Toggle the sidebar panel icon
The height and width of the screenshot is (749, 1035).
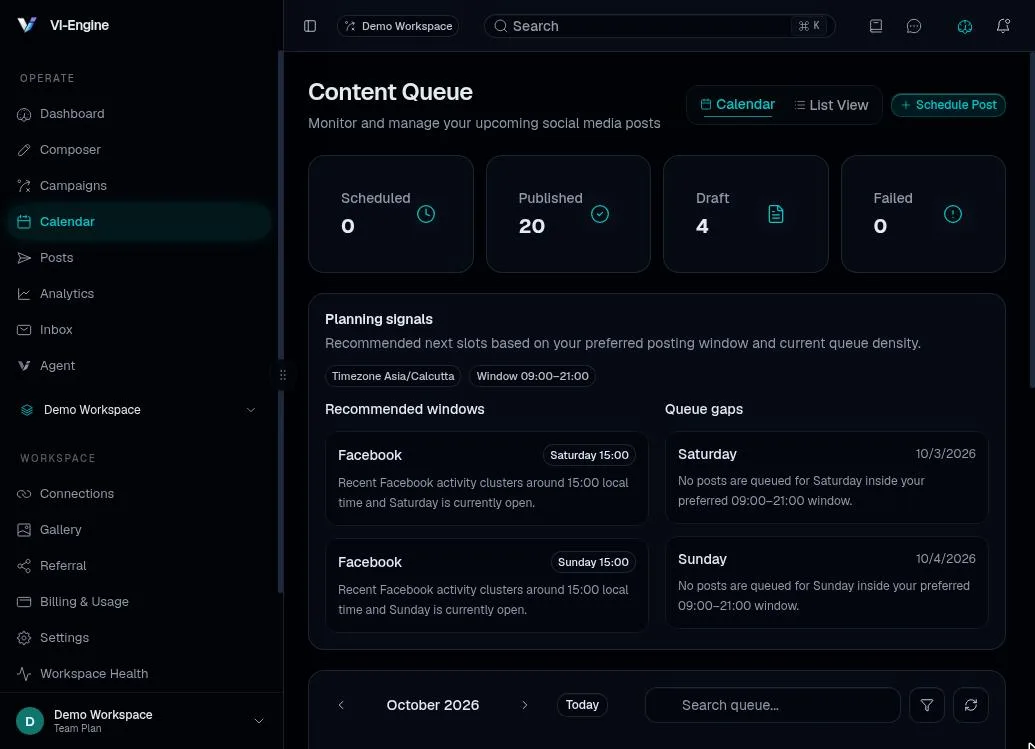coord(310,26)
